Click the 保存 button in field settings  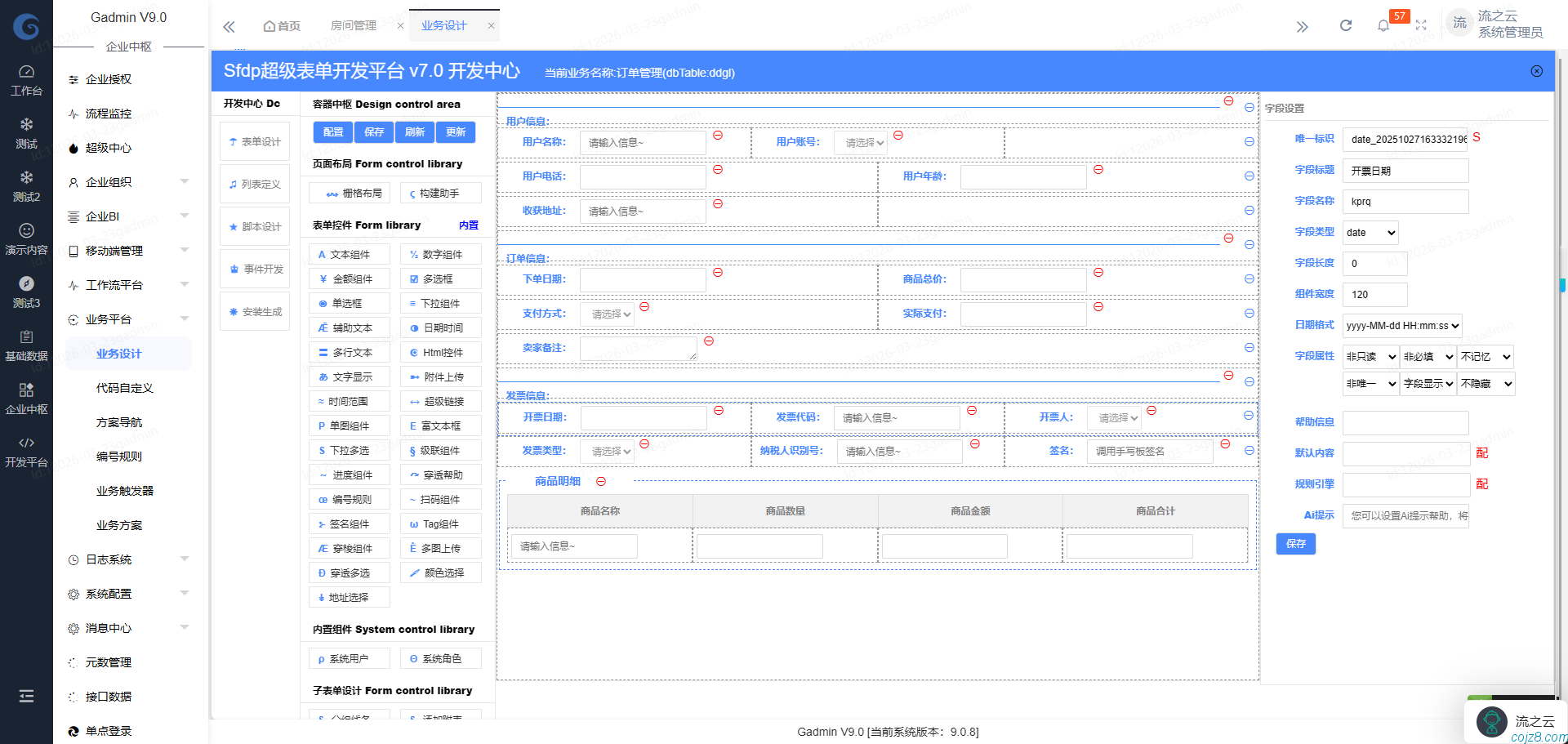(1295, 543)
